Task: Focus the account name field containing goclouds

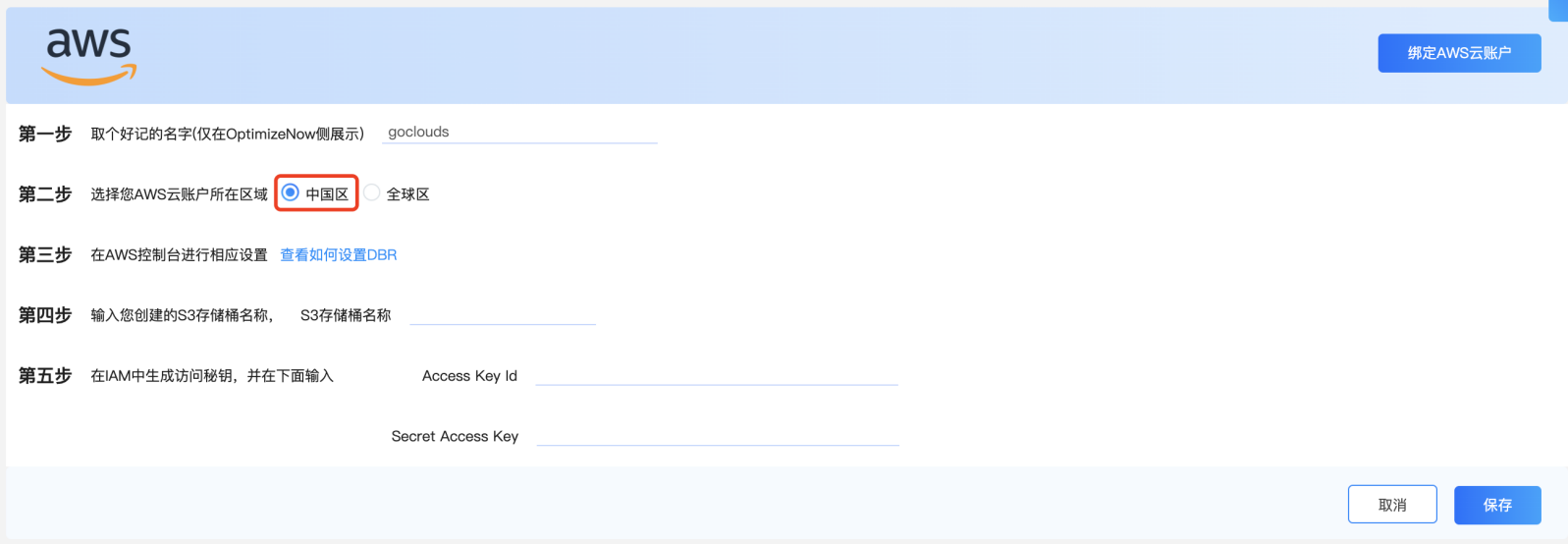Action: coord(519,133)
